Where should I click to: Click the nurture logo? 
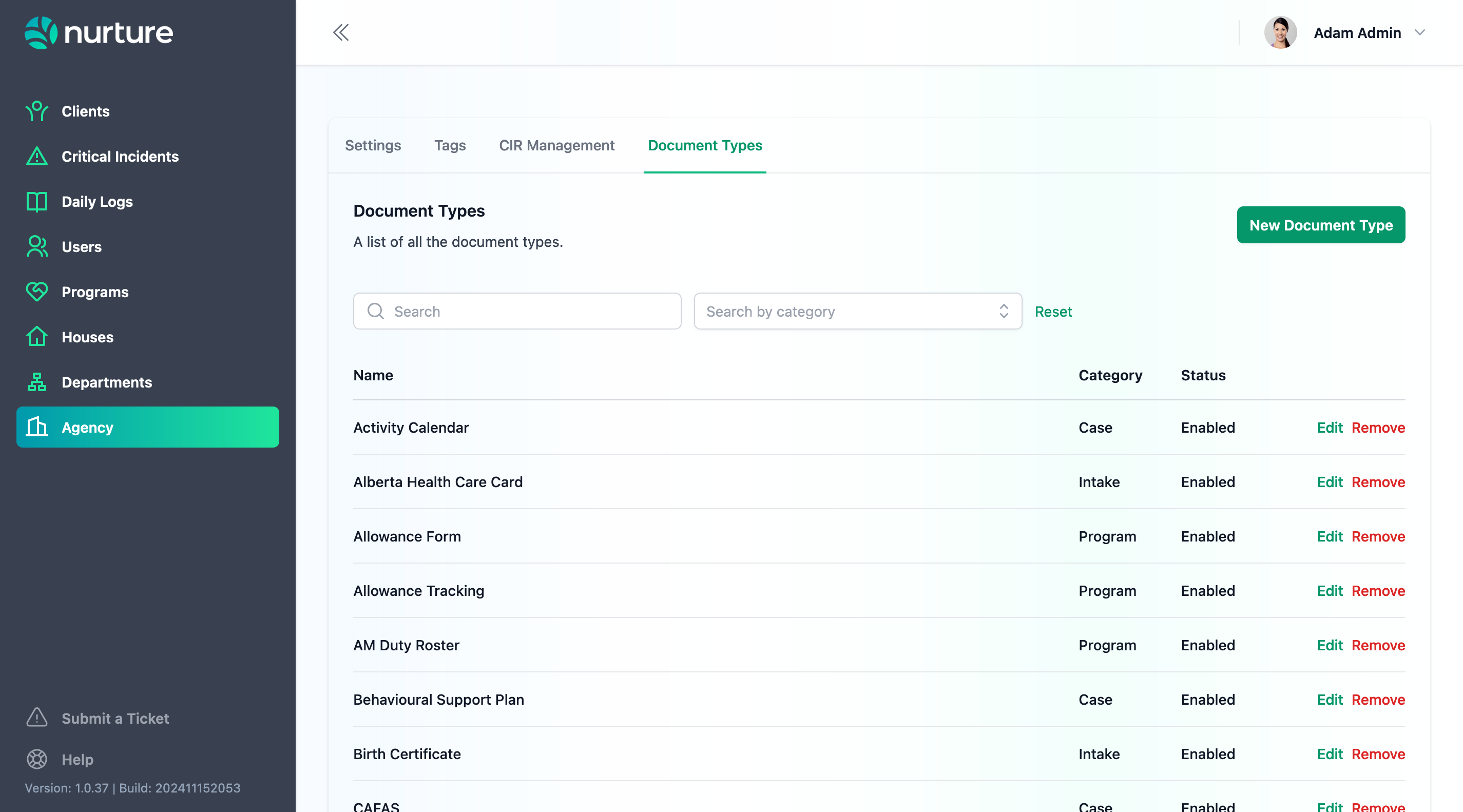coord(99,32)
